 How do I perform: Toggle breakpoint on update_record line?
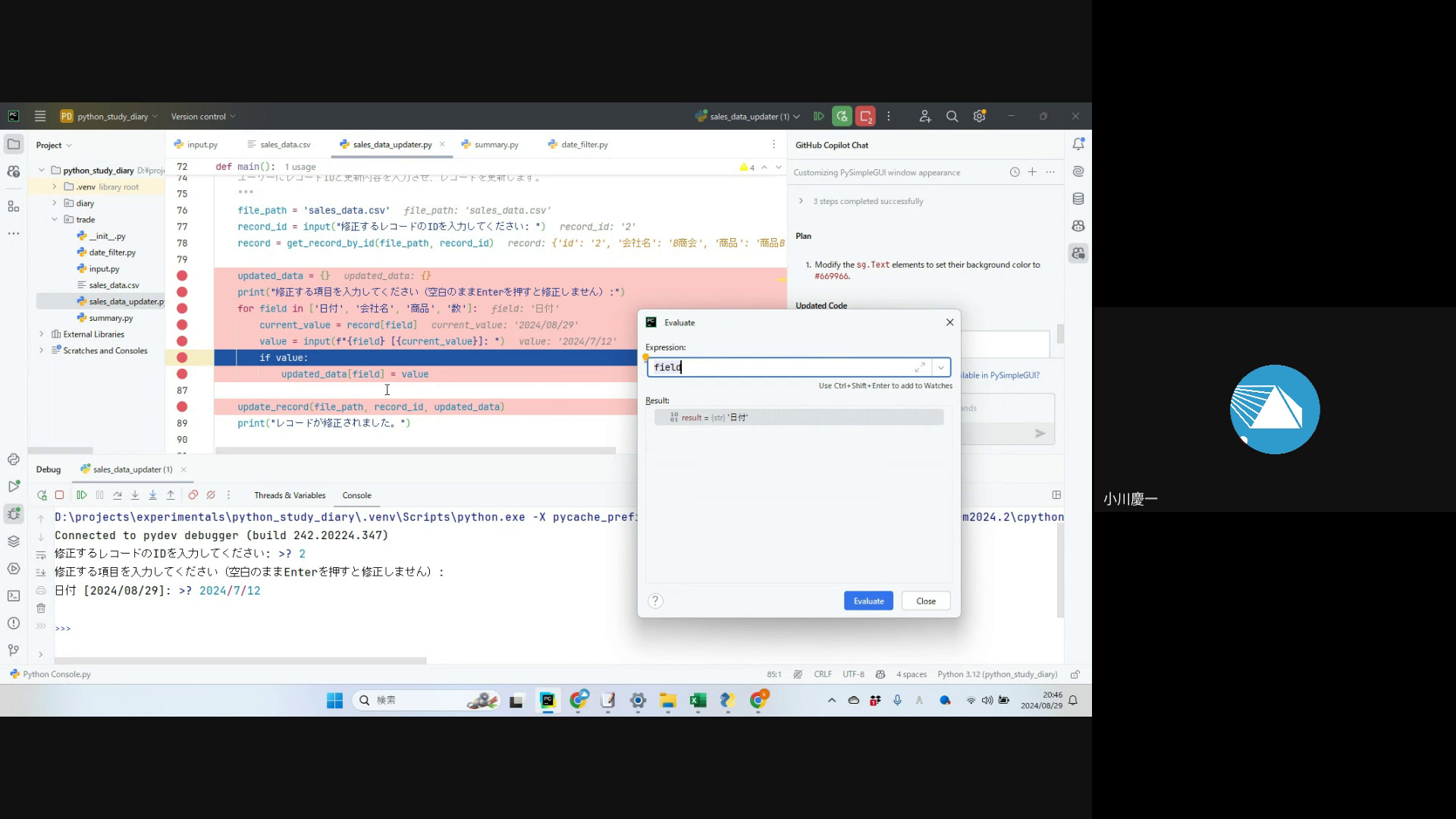[182, 407]
